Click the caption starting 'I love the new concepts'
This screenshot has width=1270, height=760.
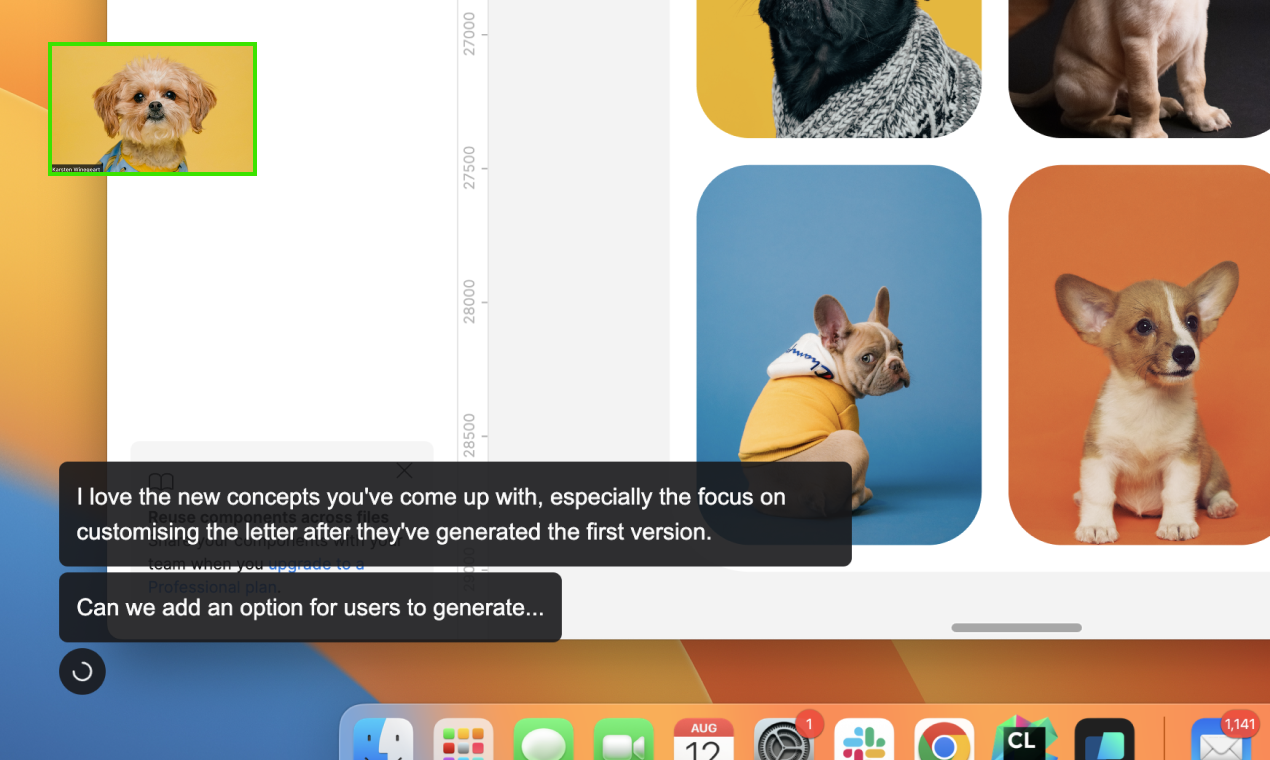point(455,514)
